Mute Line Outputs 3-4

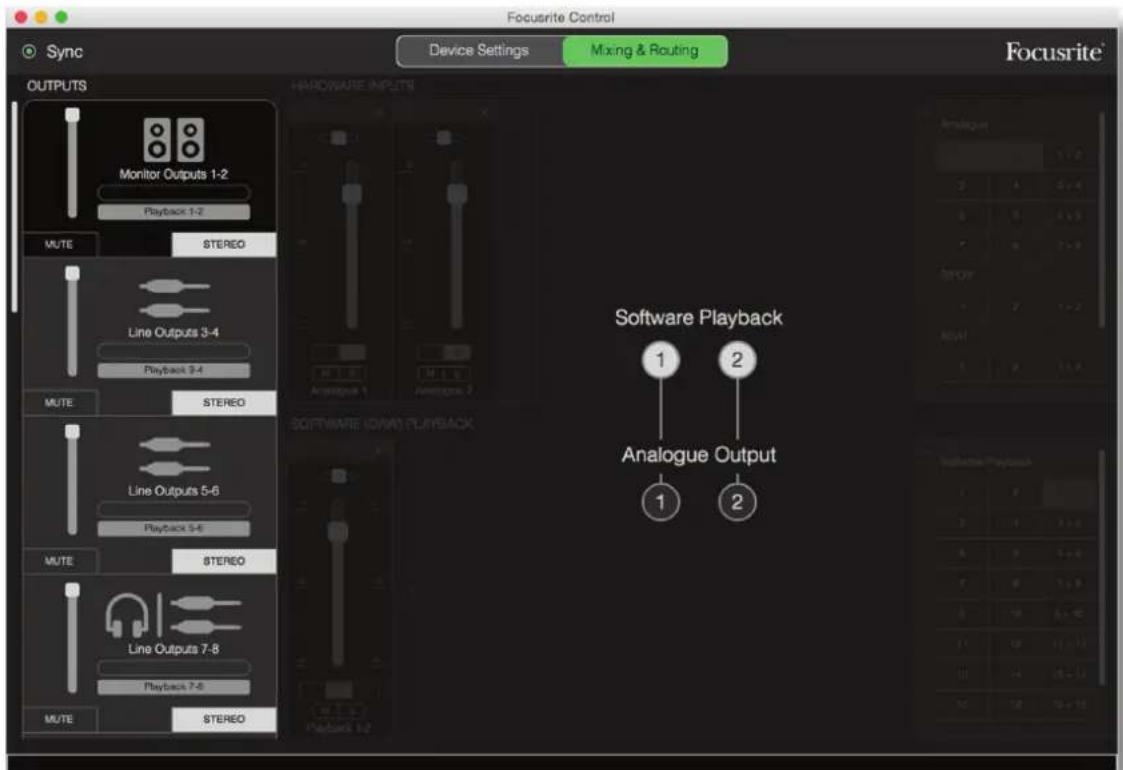click(60, 403)
